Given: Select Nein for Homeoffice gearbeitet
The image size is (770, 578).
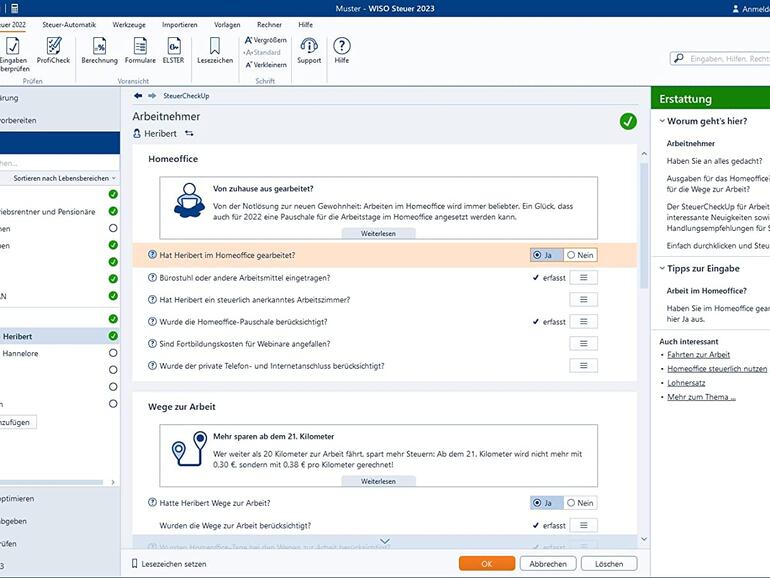Looking at the screenshot, I should pos(580,255).
